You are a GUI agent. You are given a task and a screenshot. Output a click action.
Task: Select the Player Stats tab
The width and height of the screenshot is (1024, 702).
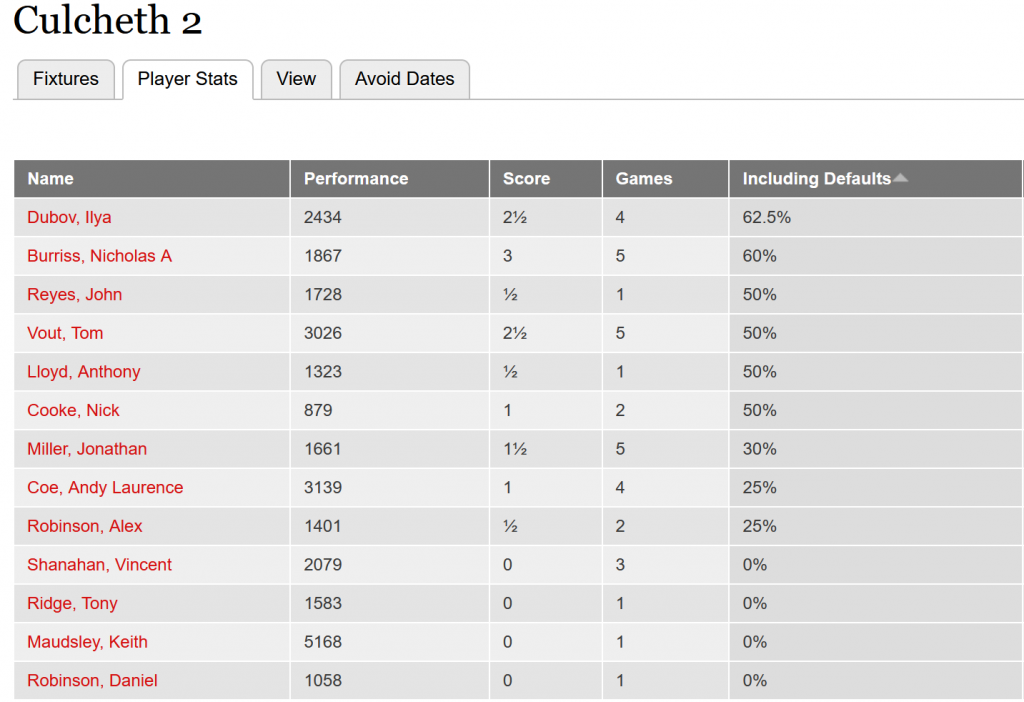[187, 79]
